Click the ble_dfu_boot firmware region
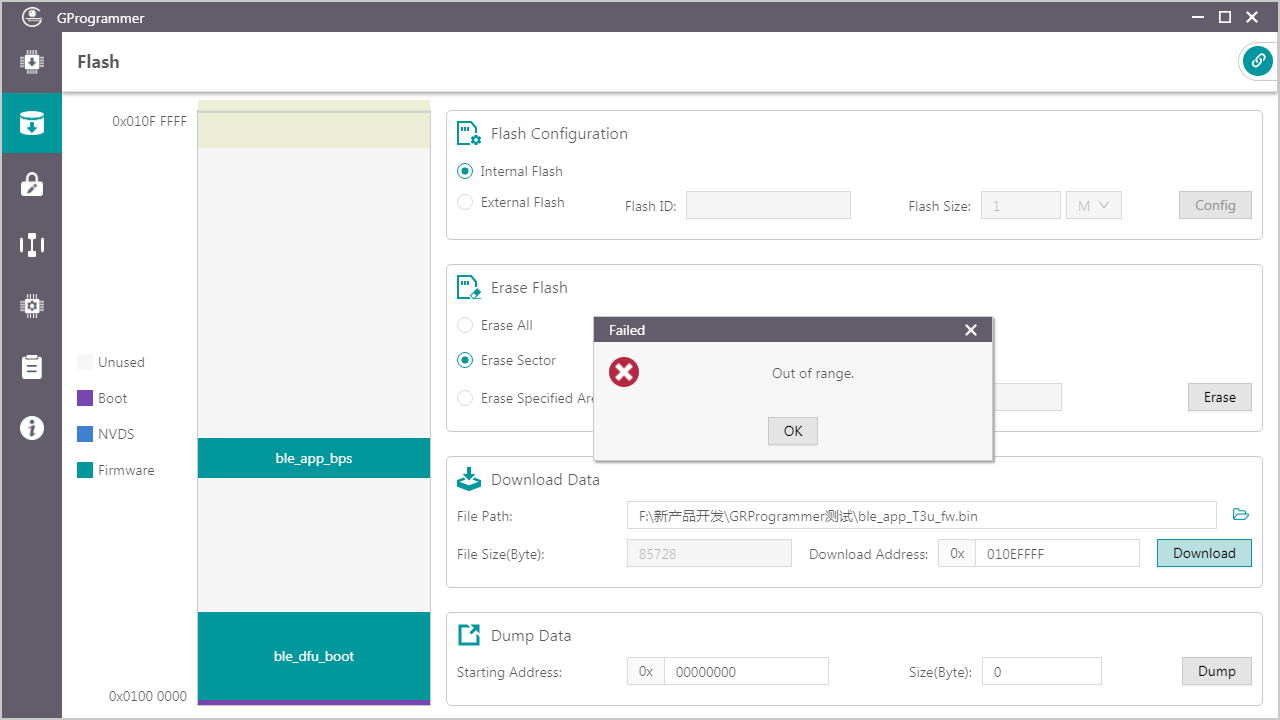The height and width of the screenshot is (720, 1280). pos(314,656)
